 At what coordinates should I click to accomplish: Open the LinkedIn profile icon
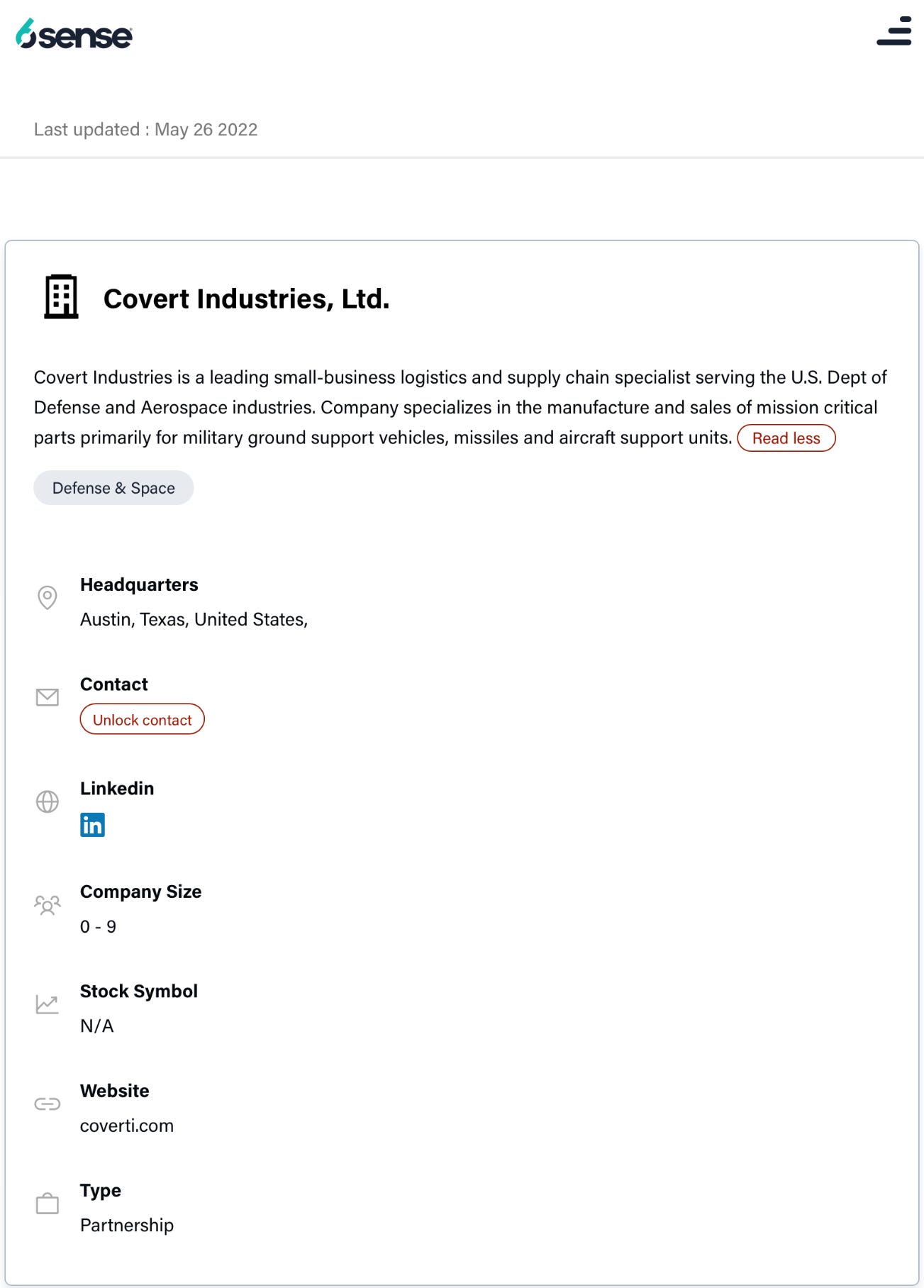click(92, 825)
